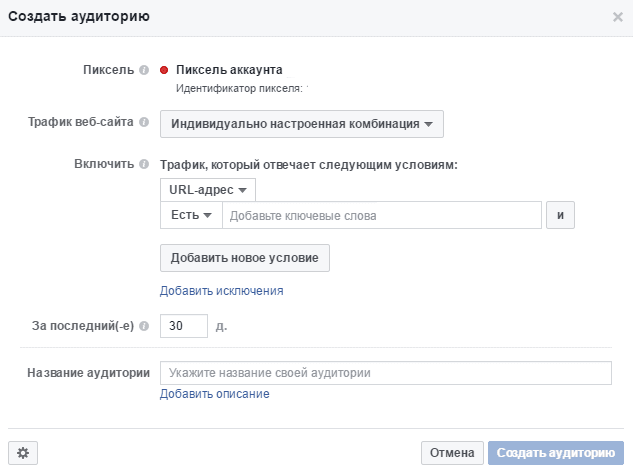This screenshot has height=472, width=633.
Task: Click the info icon next to Включить
Action: tap(144, 164)
